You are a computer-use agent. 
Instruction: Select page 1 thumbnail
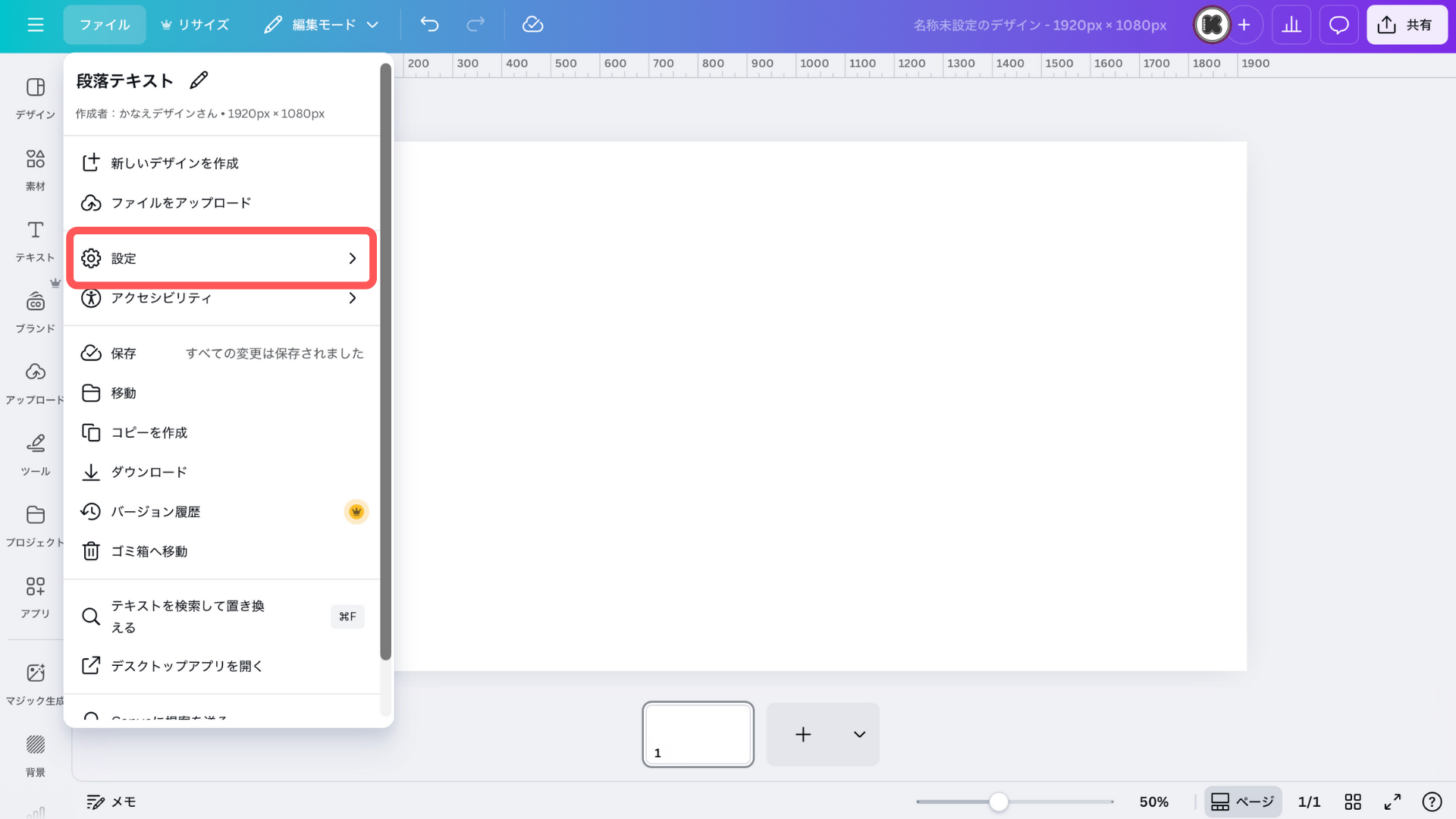(x=698, y=734)
